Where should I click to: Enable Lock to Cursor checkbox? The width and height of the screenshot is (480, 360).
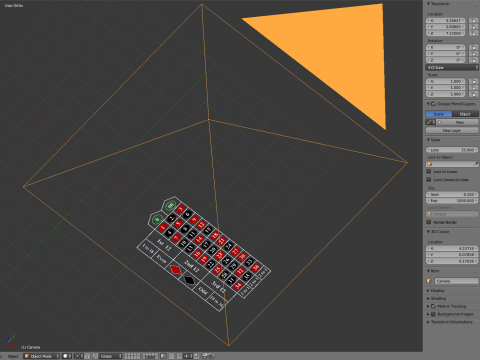click(429, 171)
